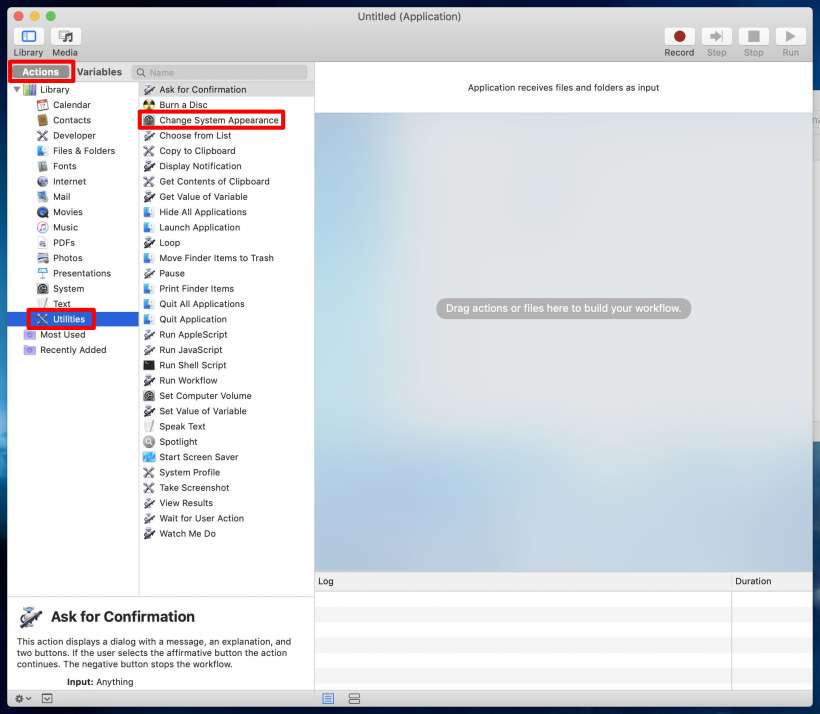
Task: Select the Contacts category
Action: 72,120
